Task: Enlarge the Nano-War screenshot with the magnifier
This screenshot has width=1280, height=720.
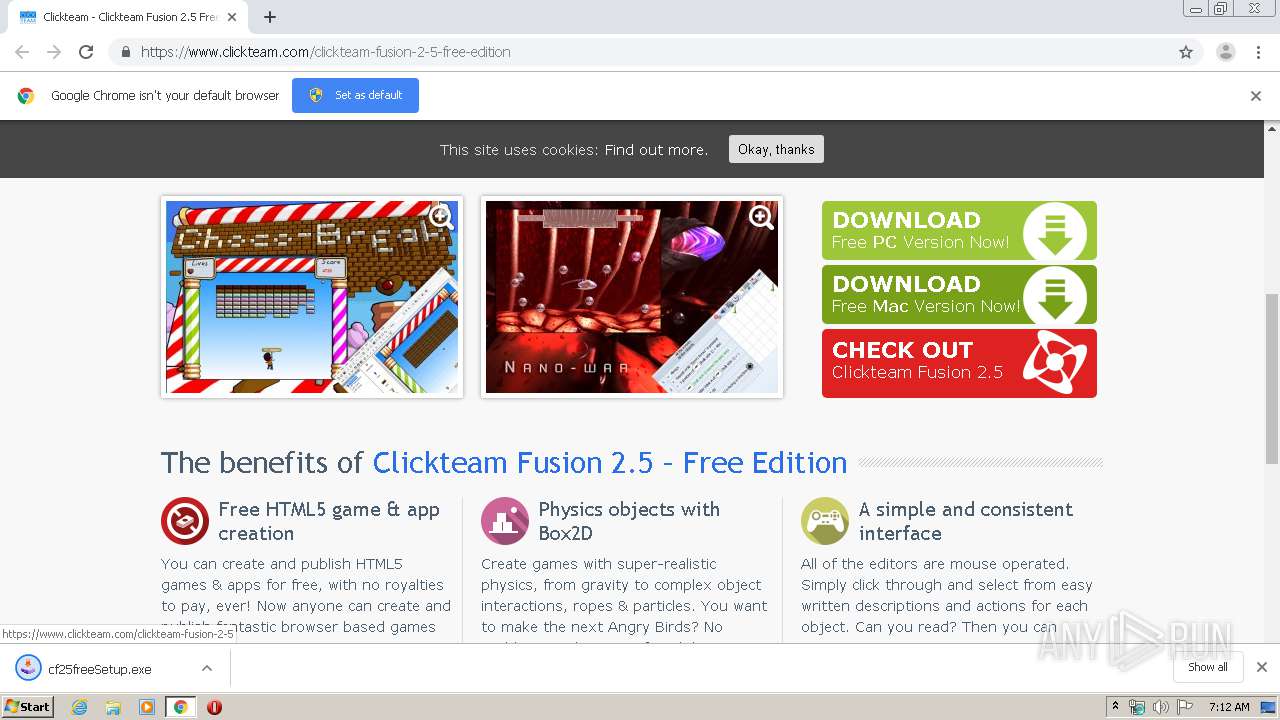Action: coord(761,217)
